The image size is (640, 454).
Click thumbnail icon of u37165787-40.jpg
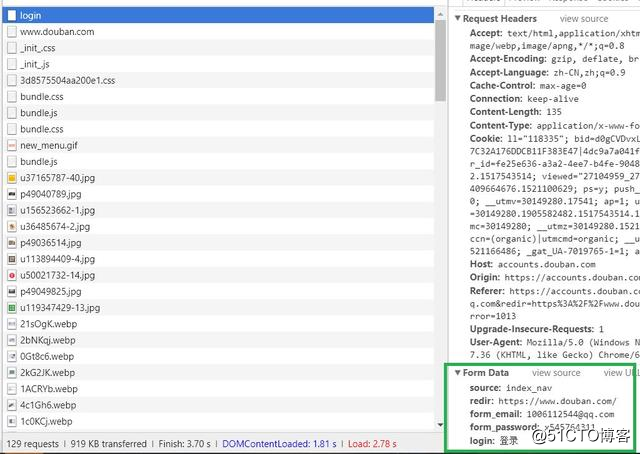[x=12, y=178]
